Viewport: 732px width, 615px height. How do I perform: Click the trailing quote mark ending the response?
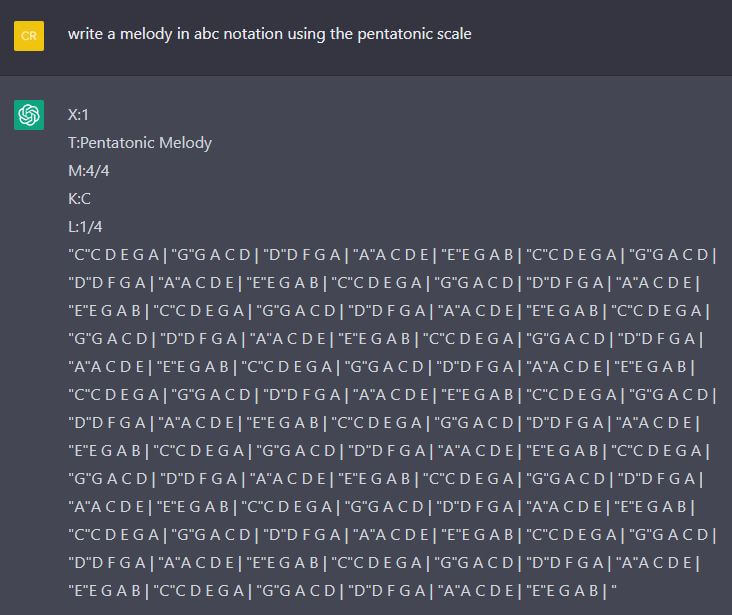[x=617, y=591]
